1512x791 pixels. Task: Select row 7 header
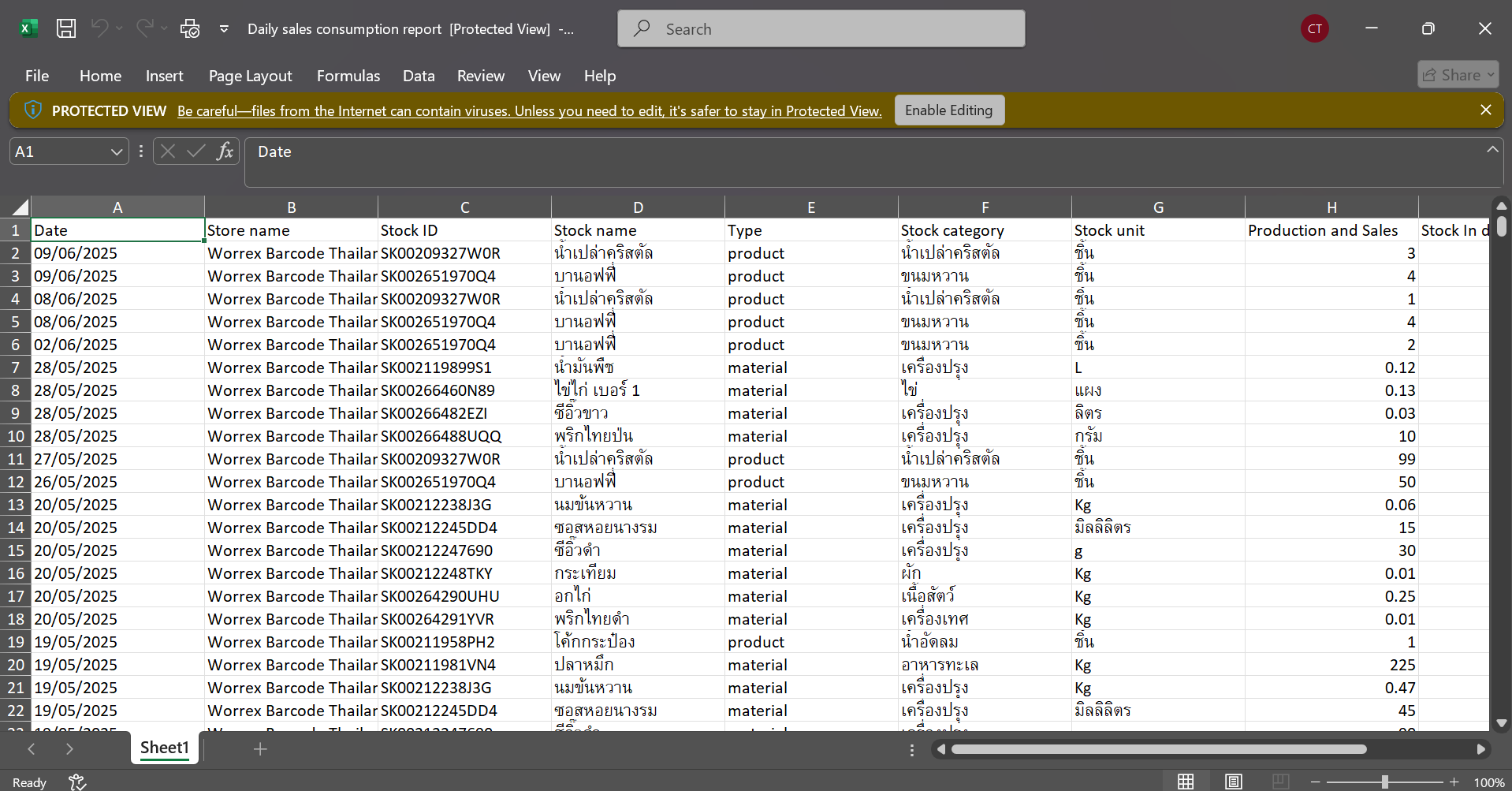pos(15,368)
